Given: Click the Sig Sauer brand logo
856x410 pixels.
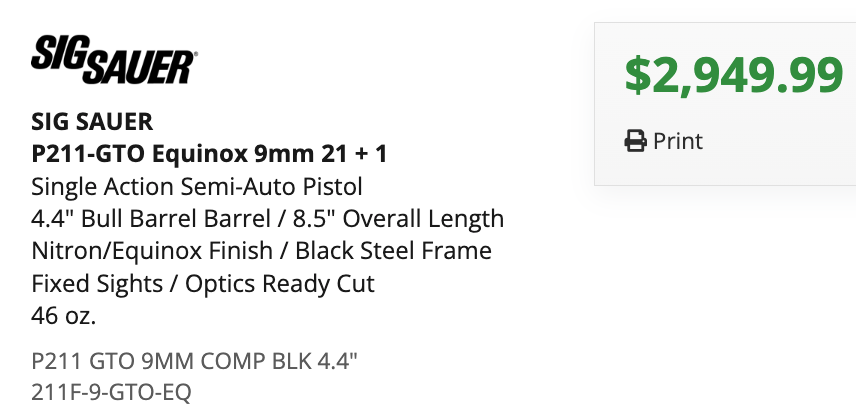Looking at the screenshot, I should (114, 60).
